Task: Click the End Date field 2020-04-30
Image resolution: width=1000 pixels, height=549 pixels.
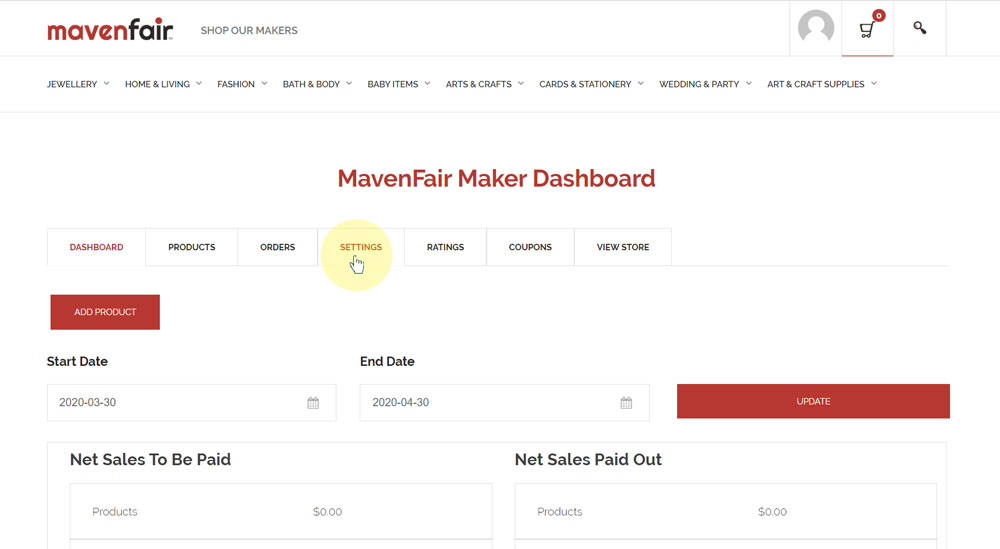Action: point(504,402)
